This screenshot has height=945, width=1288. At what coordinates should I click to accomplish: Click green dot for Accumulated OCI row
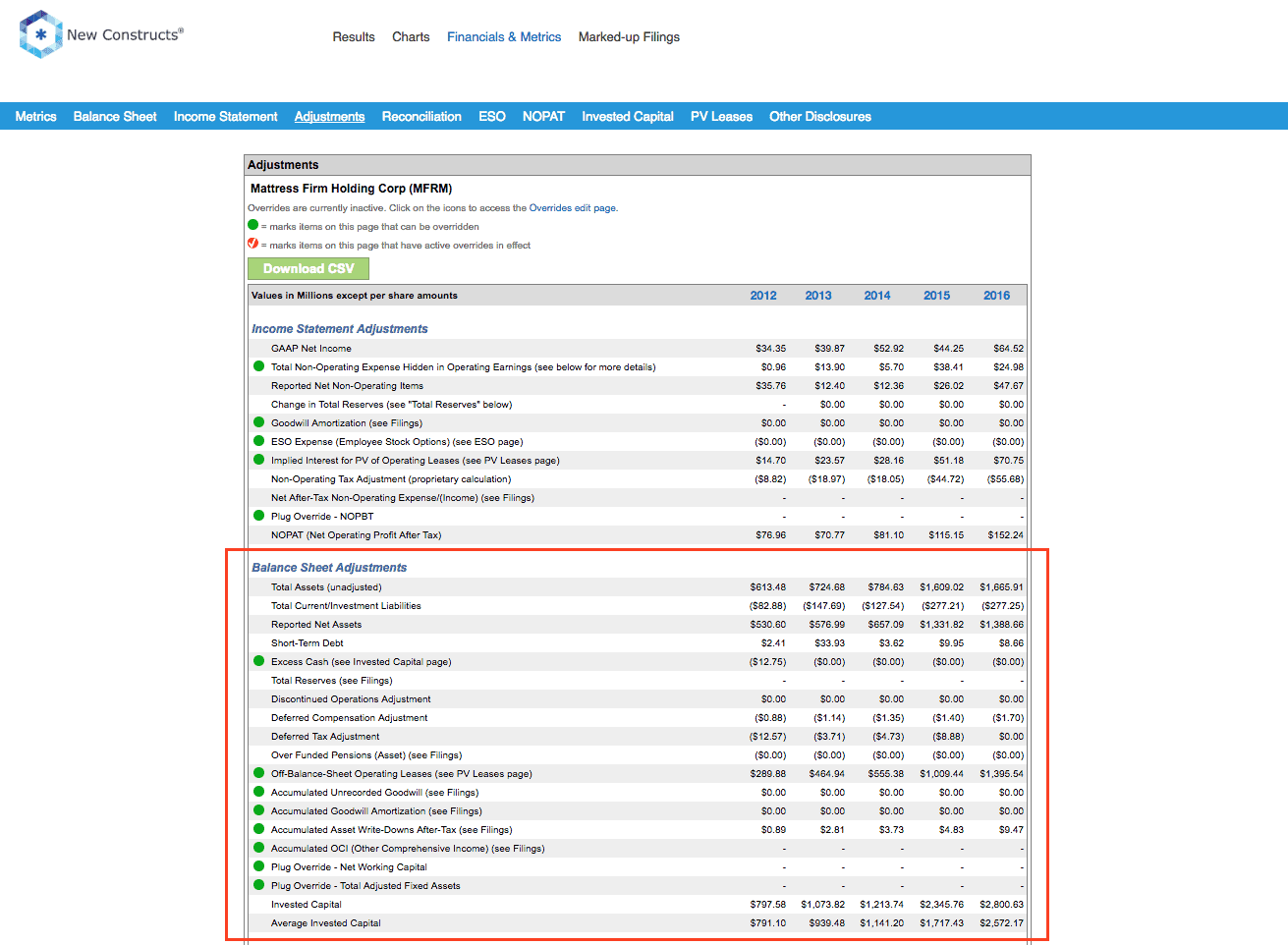tap(259, 848)
